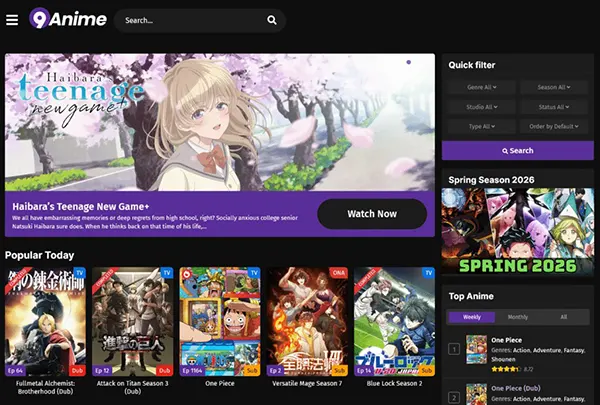Click Sub badge on One Piece poster
The width and height of the screenshot is (600, 405).
pyautogui.click(x=252, y=371)
